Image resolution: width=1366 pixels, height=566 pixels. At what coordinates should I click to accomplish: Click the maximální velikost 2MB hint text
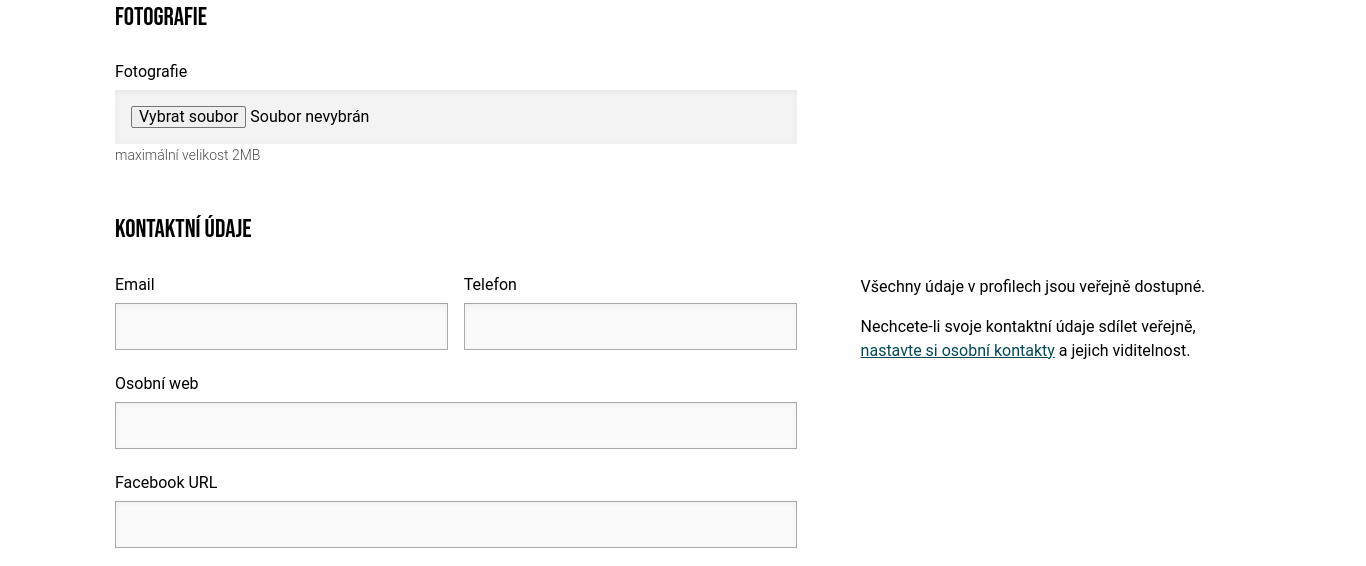coord(187,156)
